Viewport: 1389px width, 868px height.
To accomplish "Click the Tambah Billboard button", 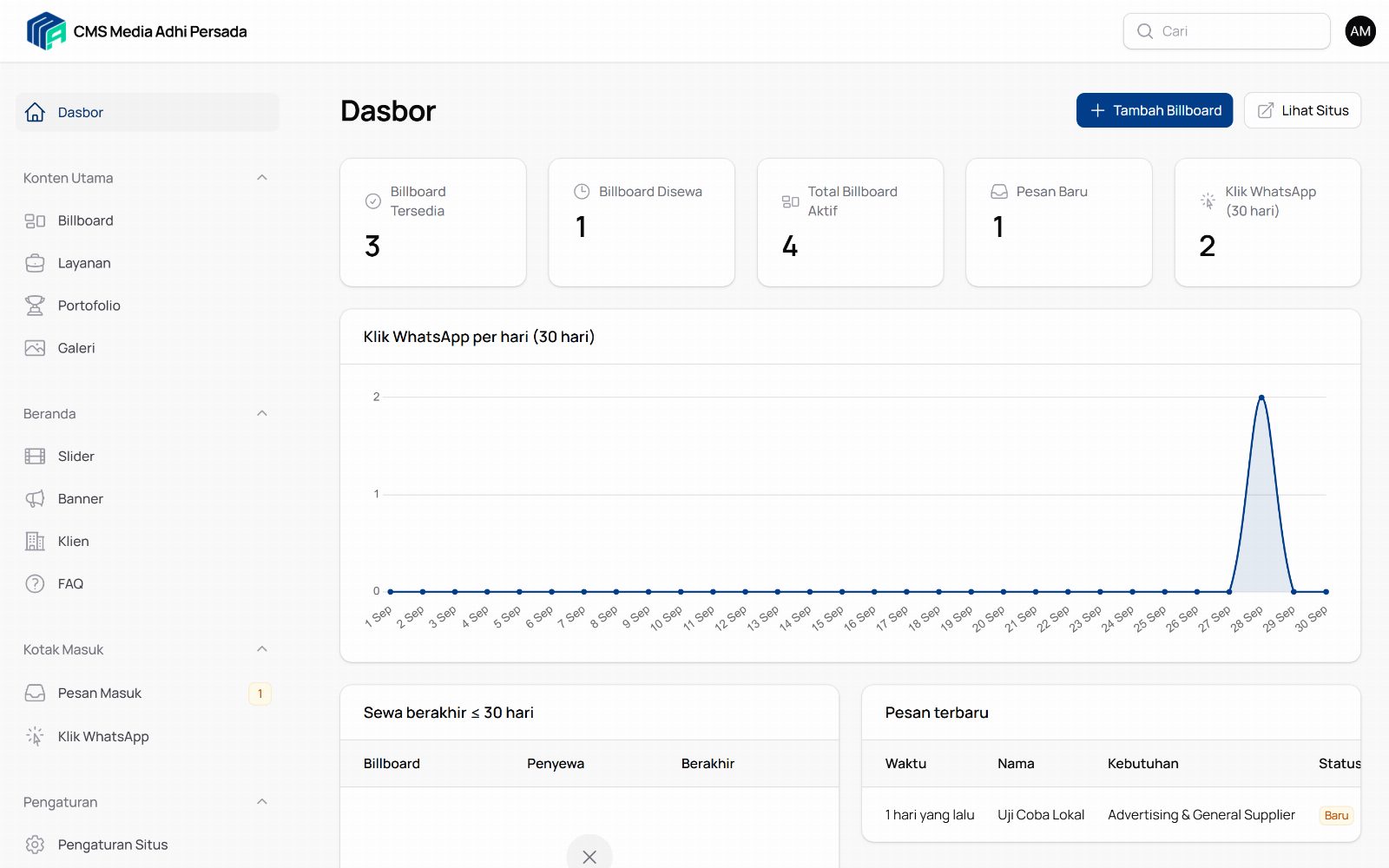I will pos(1155,110).
